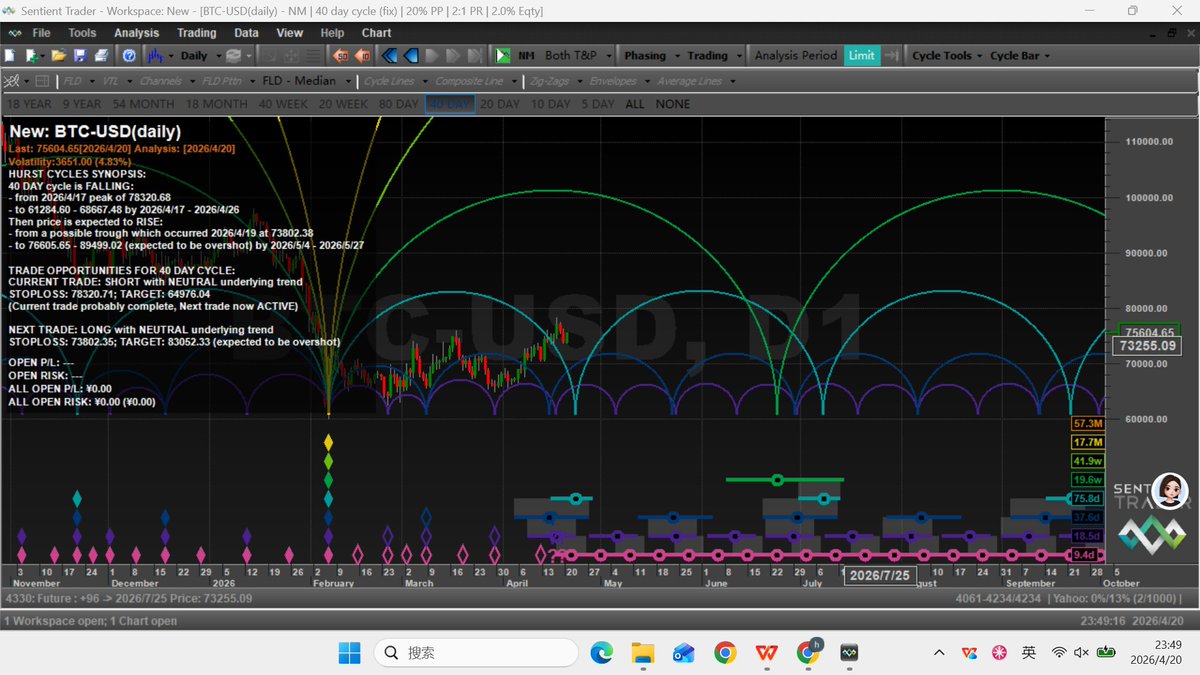
Task: Select NONE cycles button
Action: (673, 104)
